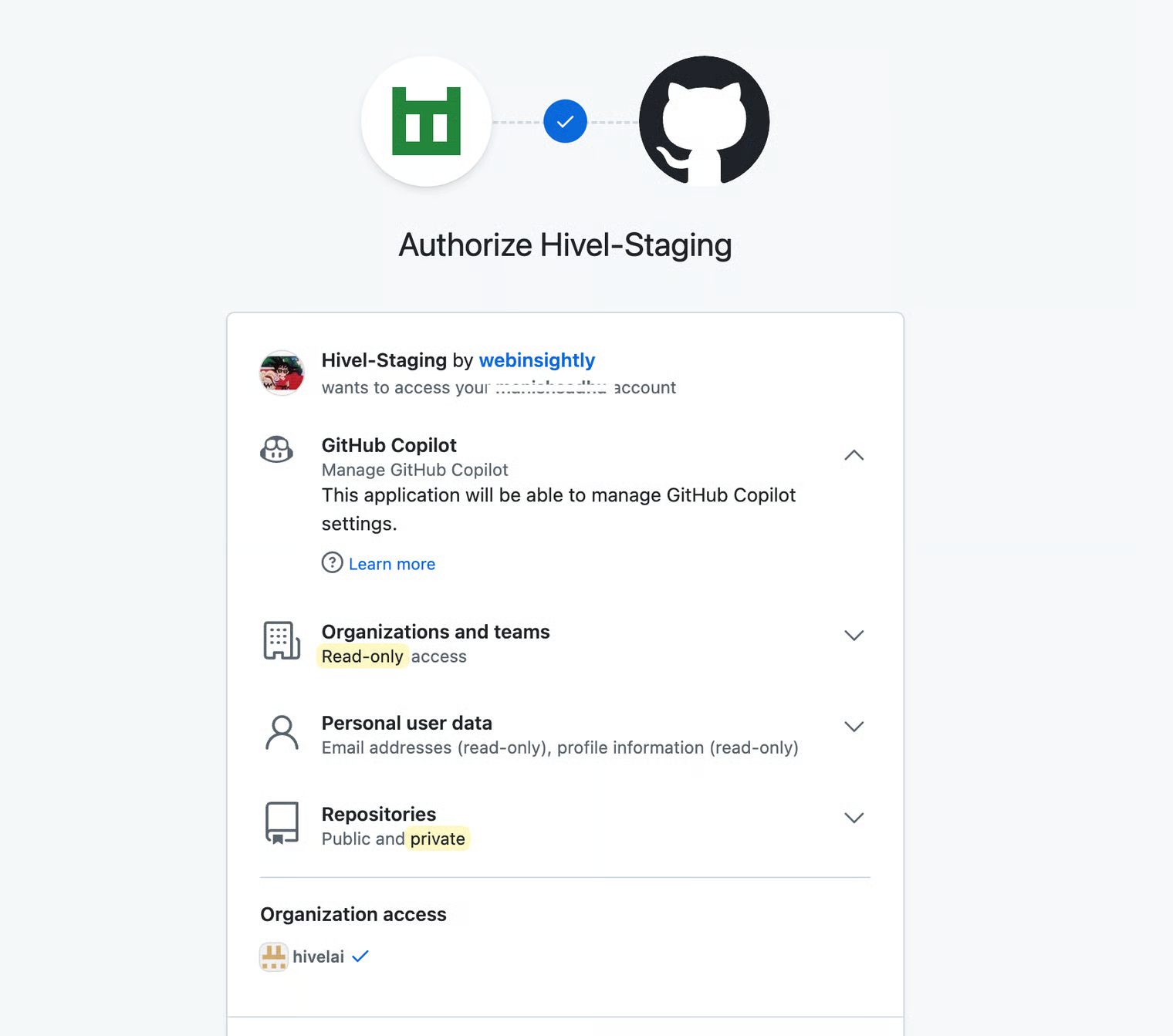Expand the Organizations and teams permissions
This screenshot has height=1036, width=1173.
click(x=854, y=636)
